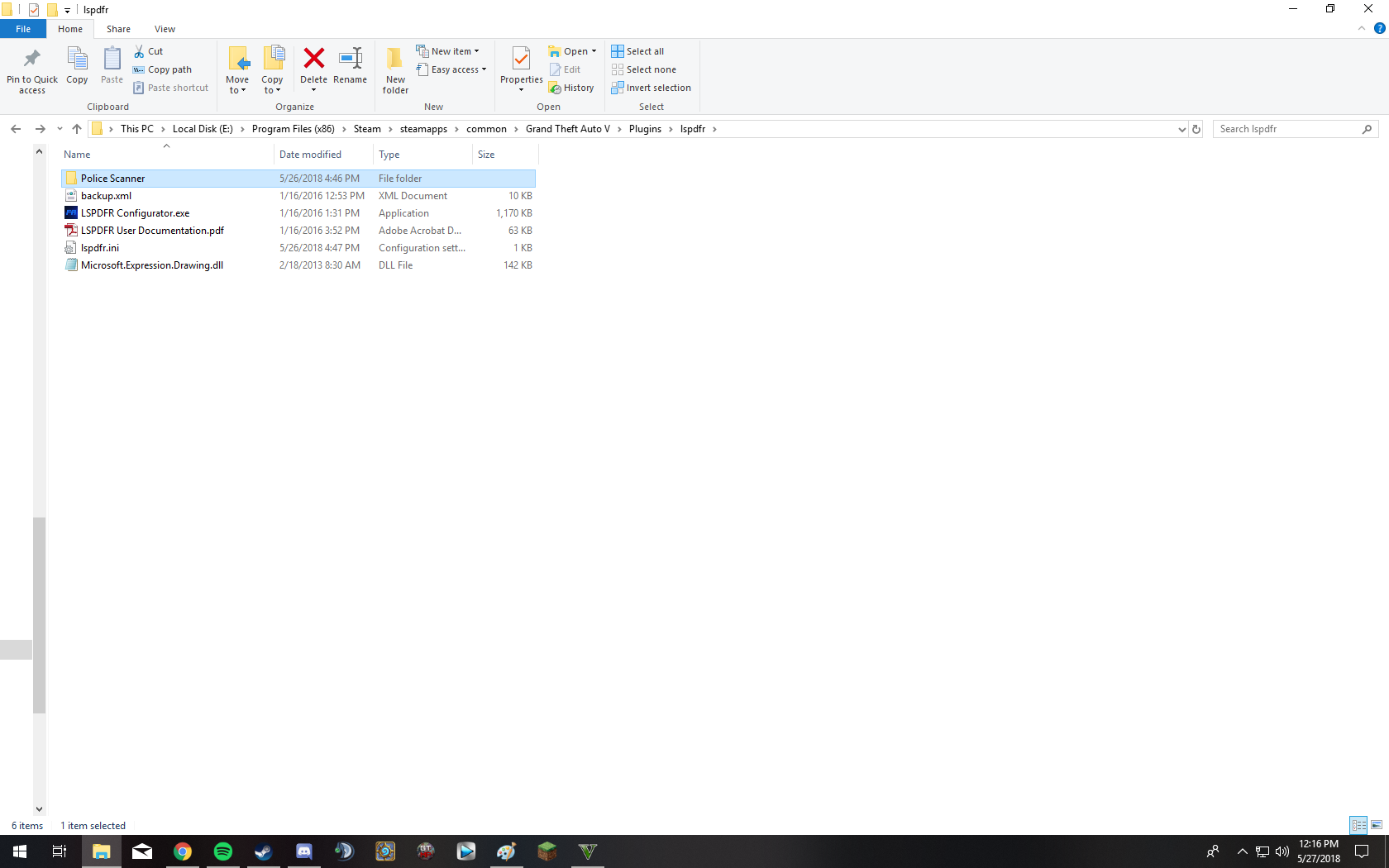
Task: Navigate to This PC in address bar
Action: point(137,129)
